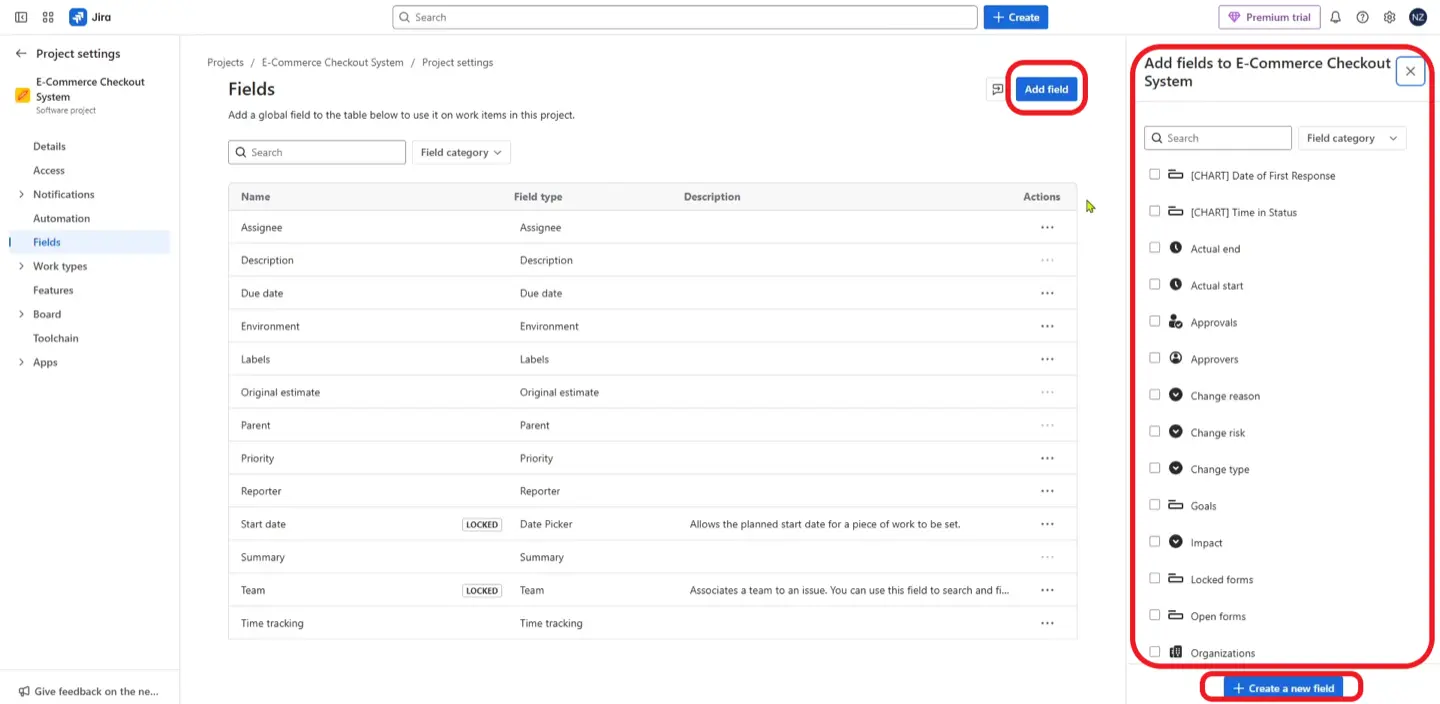Open the help question mark icon

point(1362,17)
